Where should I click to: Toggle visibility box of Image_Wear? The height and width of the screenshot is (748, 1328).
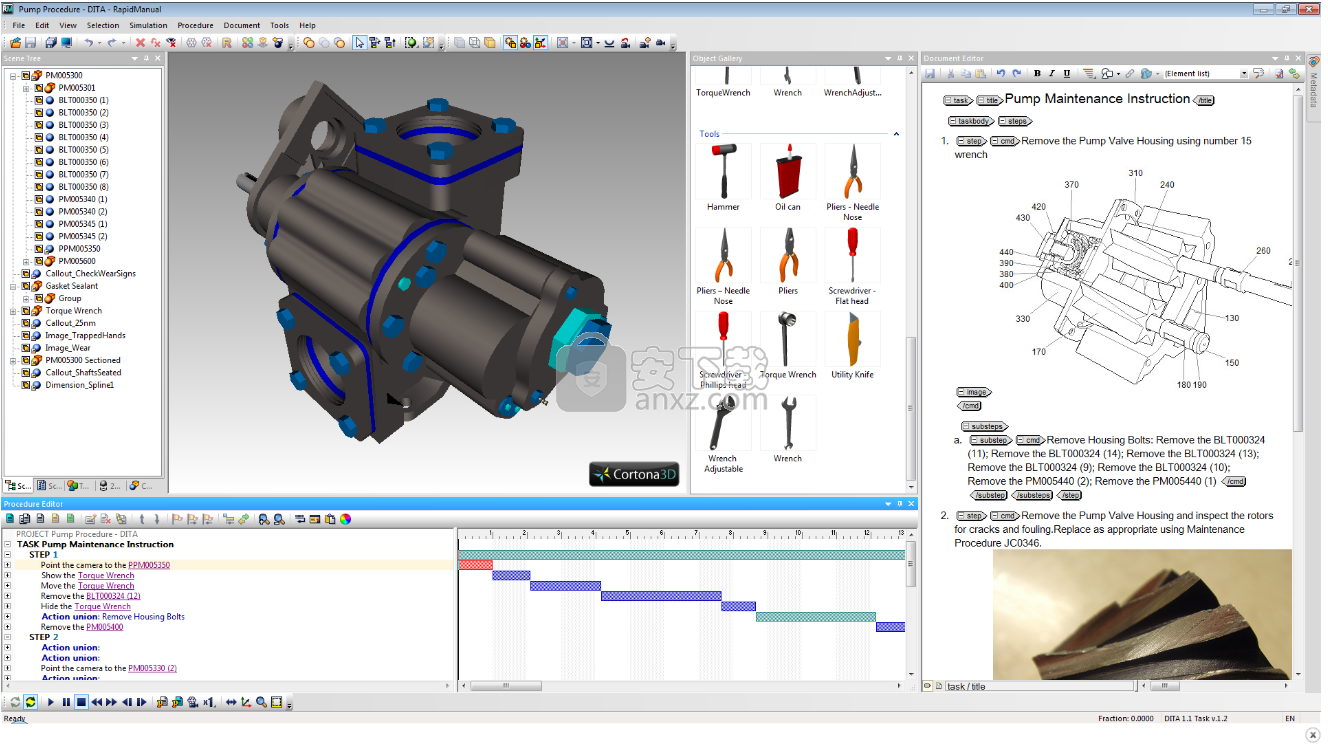click(26, 348)
